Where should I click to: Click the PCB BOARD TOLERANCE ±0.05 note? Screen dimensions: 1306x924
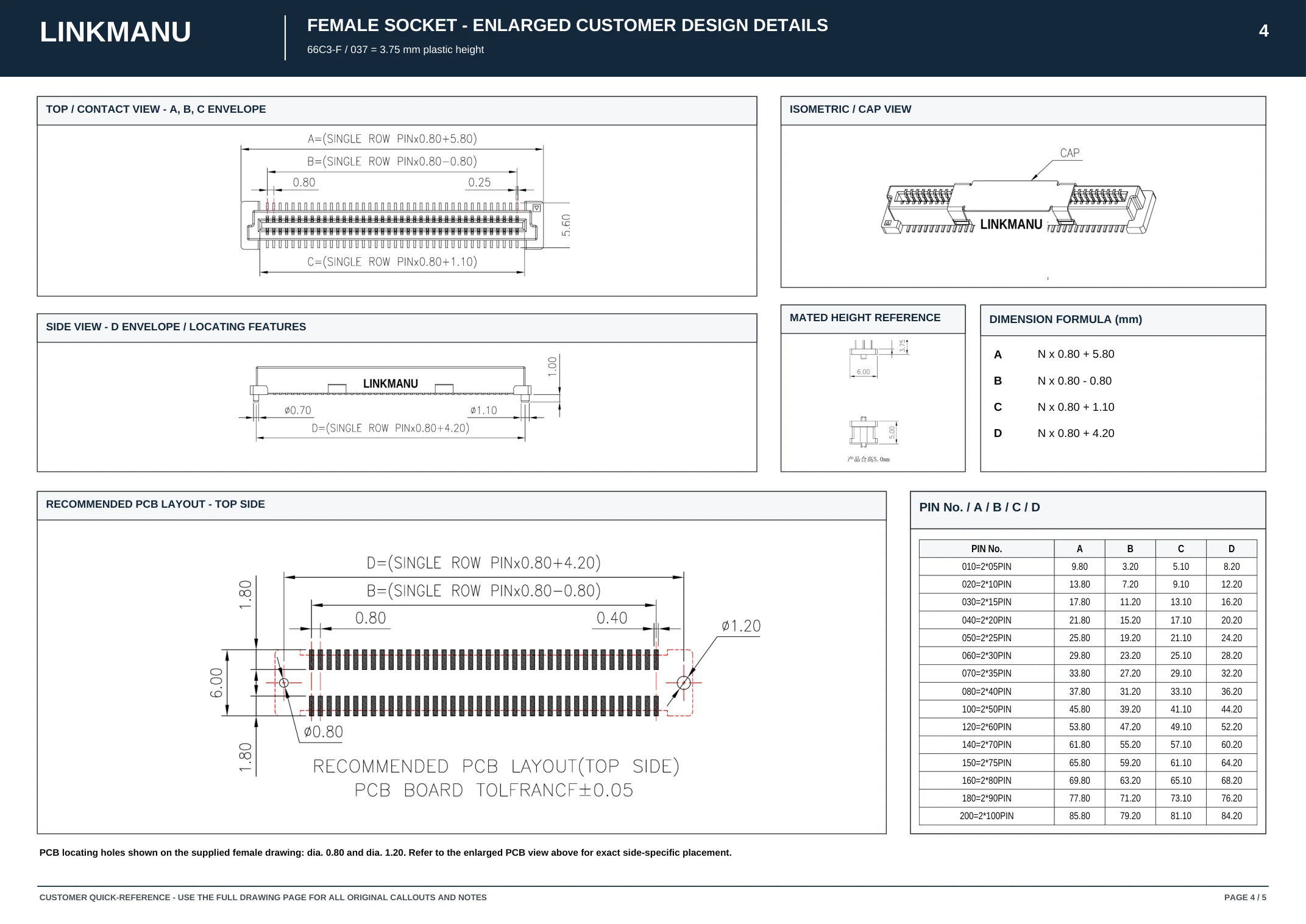494,791
